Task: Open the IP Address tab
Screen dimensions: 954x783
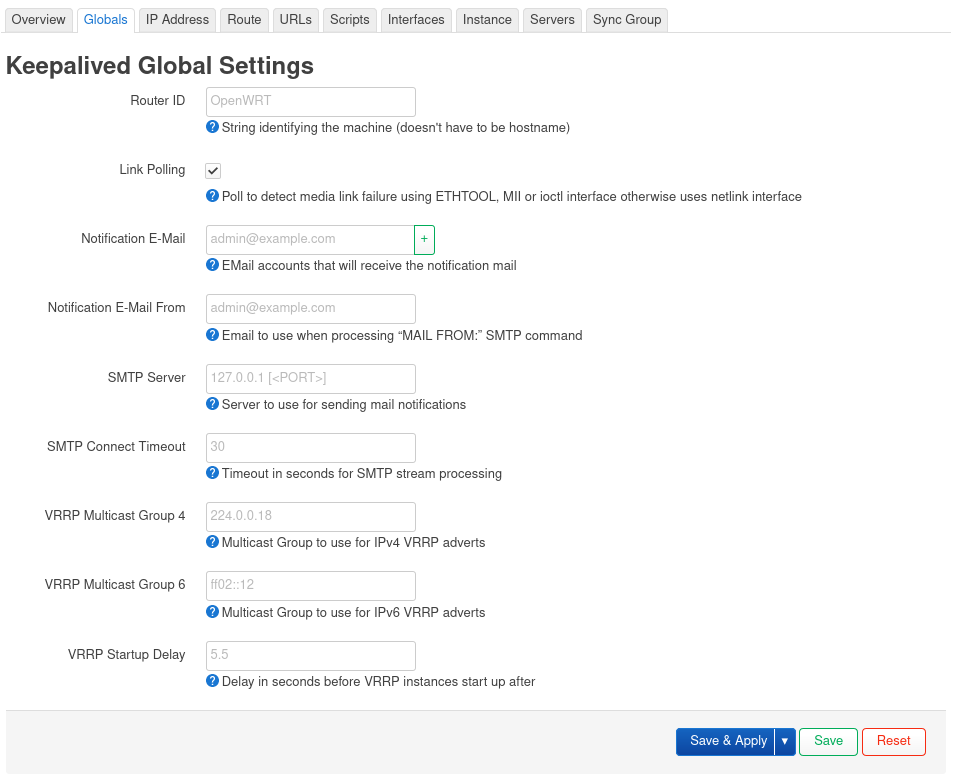Action: 177,19
